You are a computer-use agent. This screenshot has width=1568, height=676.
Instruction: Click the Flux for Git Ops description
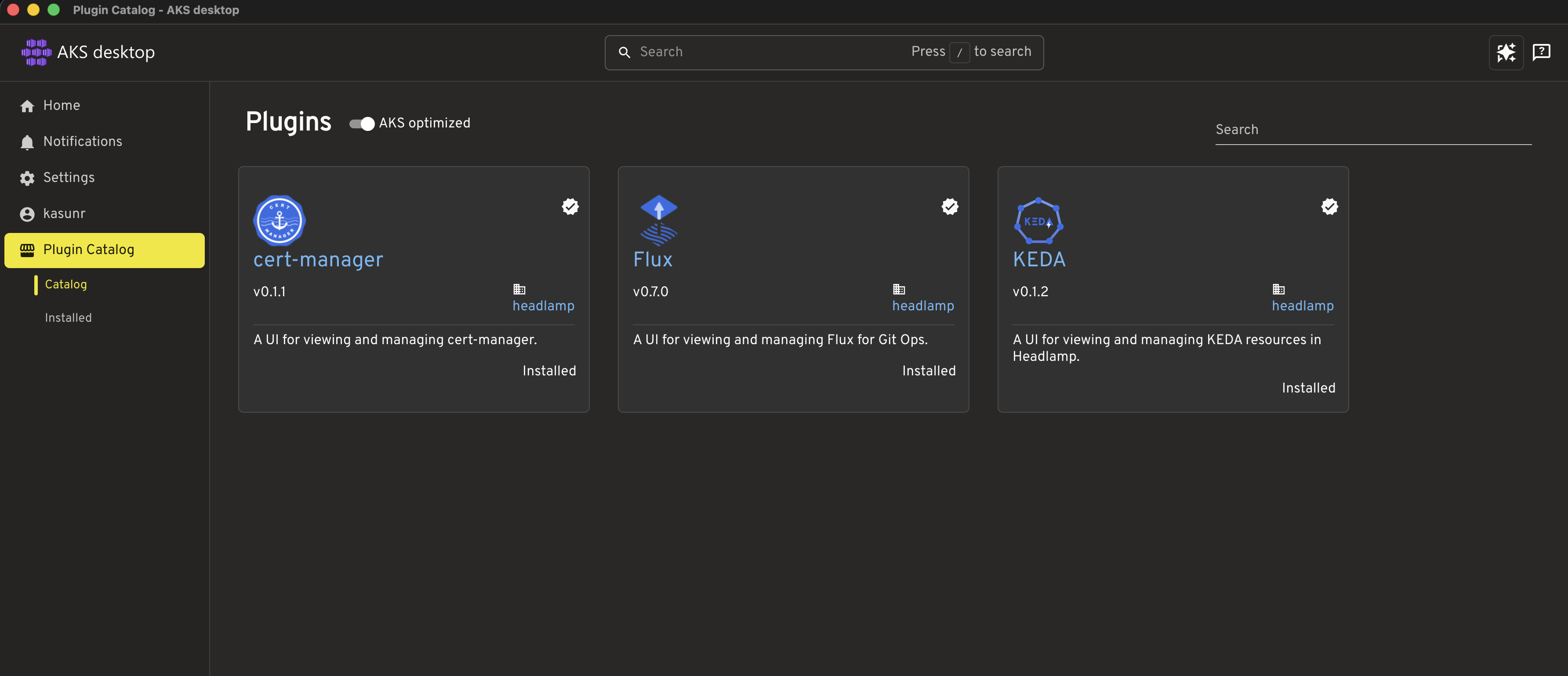pos(780,340)
